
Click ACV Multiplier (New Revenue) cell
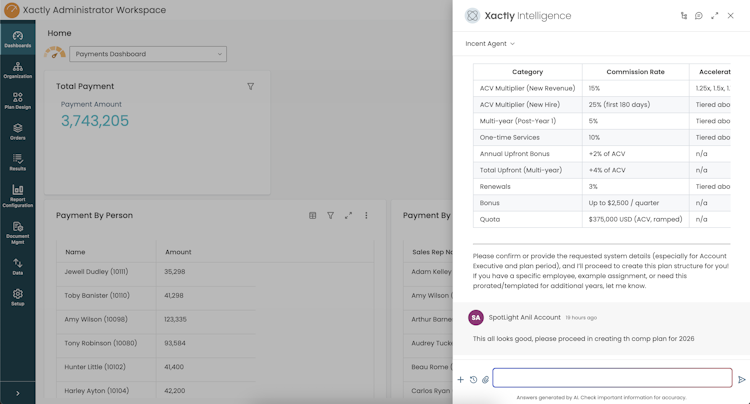[528, 88]
